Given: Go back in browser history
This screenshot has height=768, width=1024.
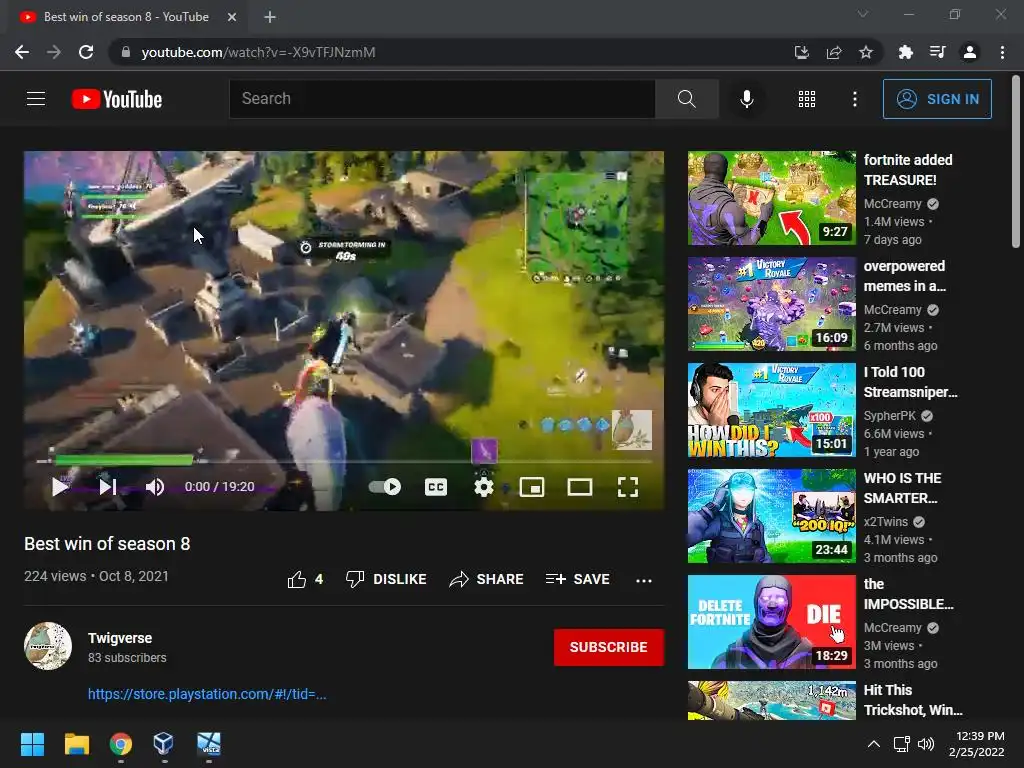Looking at the screenshot, I should 22,52.
